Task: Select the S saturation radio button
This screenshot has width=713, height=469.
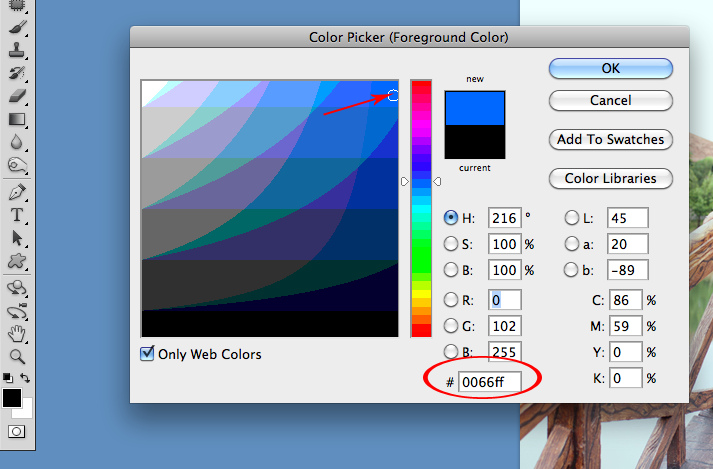Action: [451, 243]
